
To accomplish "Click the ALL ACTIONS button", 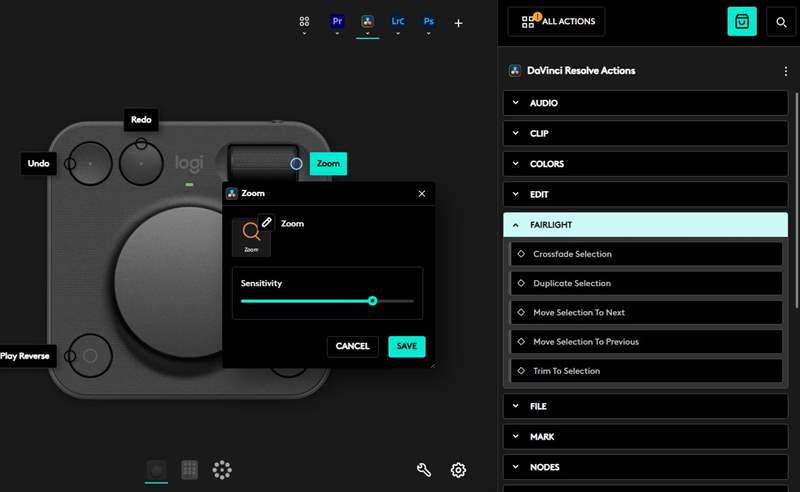I will pyautogui.click(x=556, y=21).
